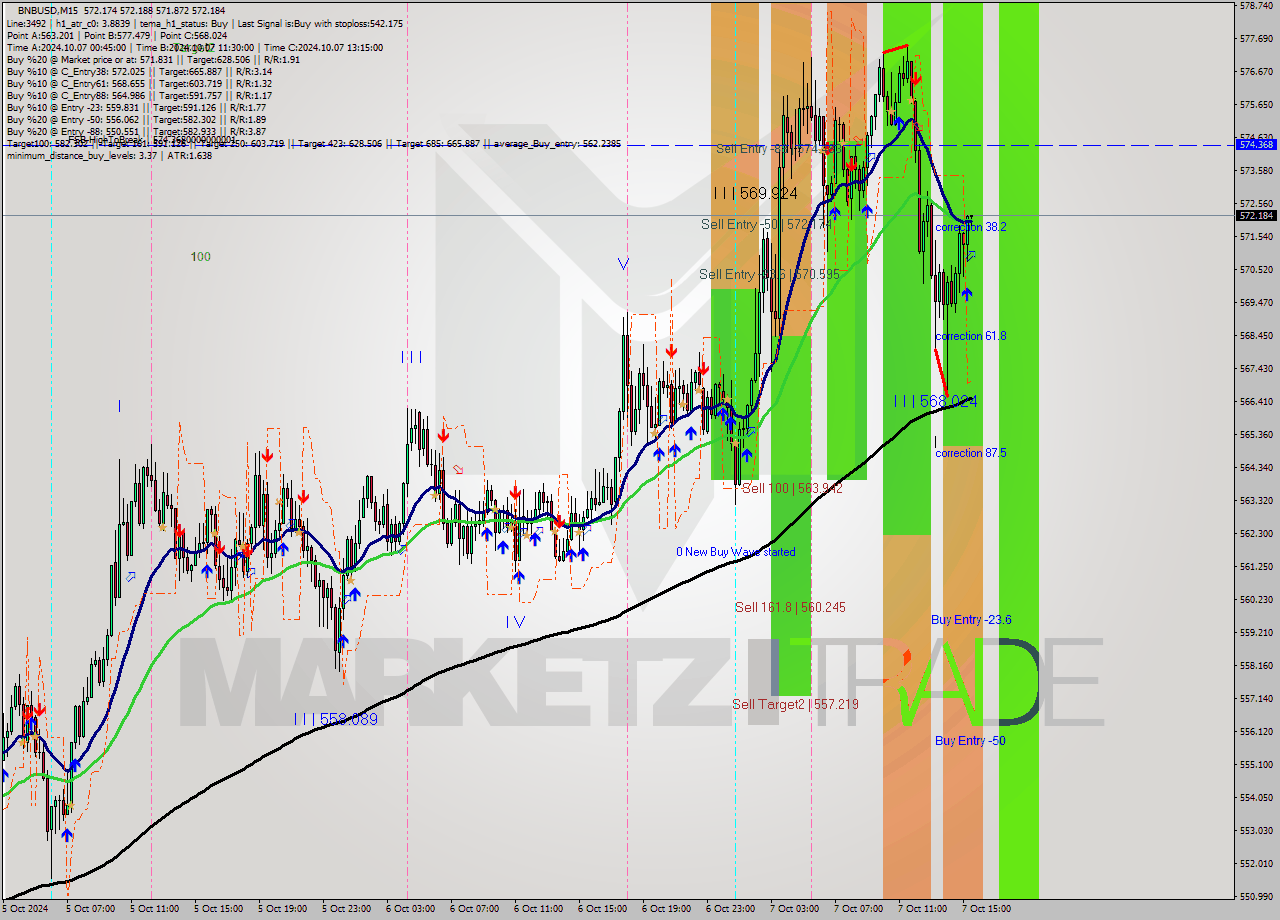Click '6 Oct 03:00' on time axis

click(410, 909)
